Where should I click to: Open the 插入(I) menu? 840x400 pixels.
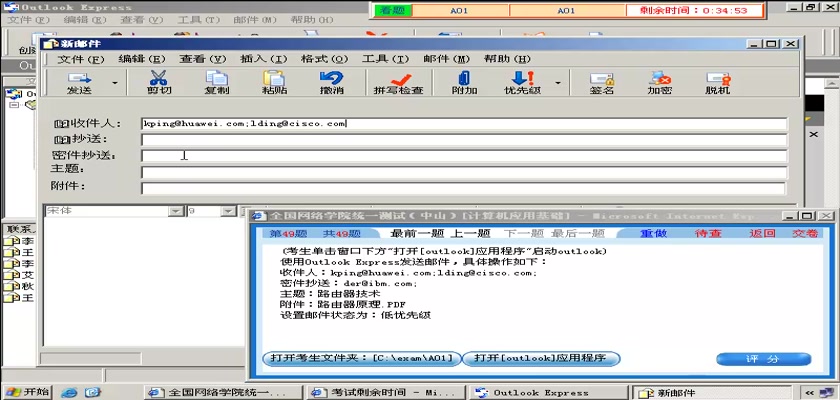[264, 59]
